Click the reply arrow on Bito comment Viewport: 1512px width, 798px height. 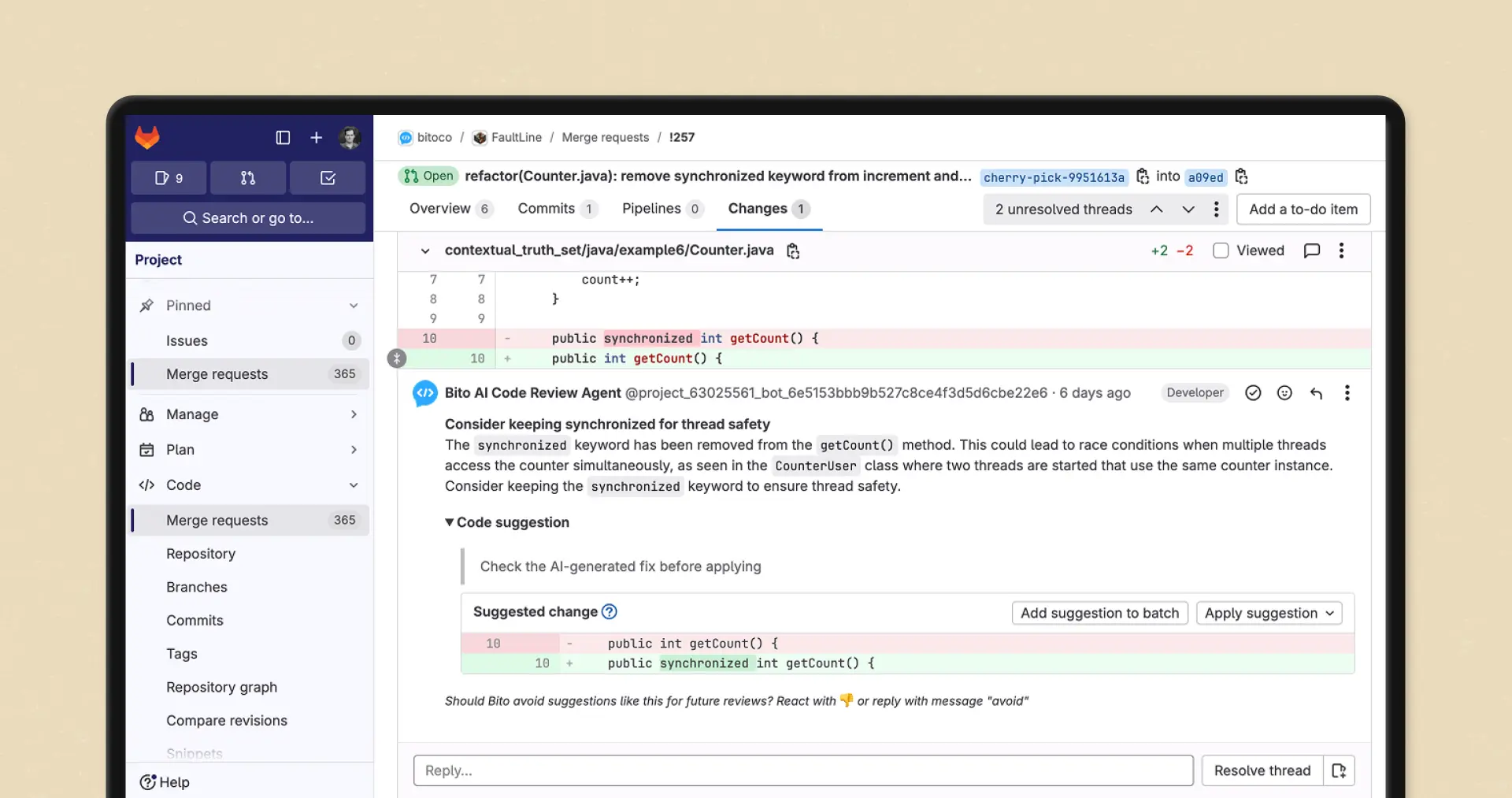1316,393
